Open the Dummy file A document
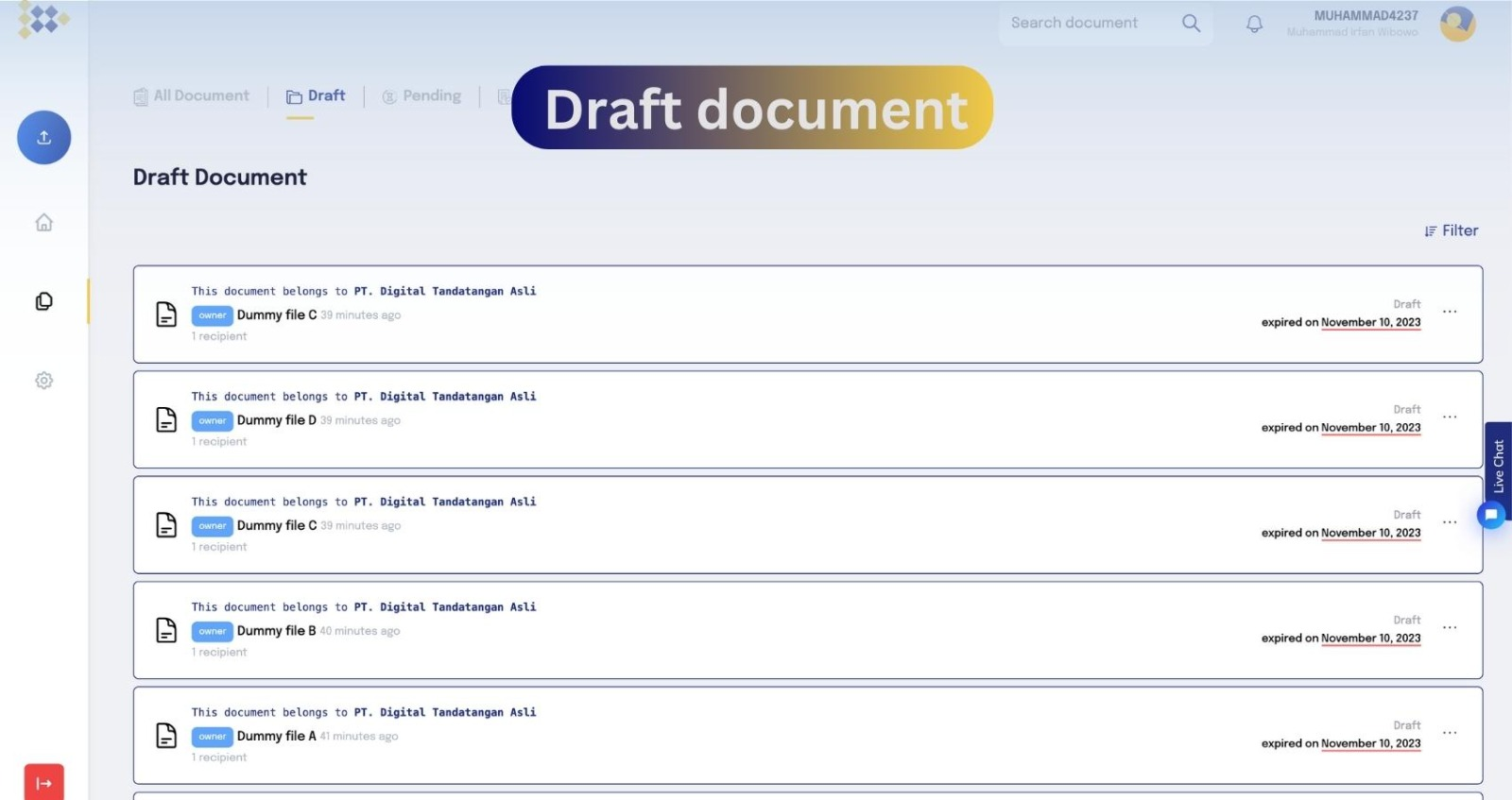The width and height of the screenshot is (1512, 800). [276, 736]
